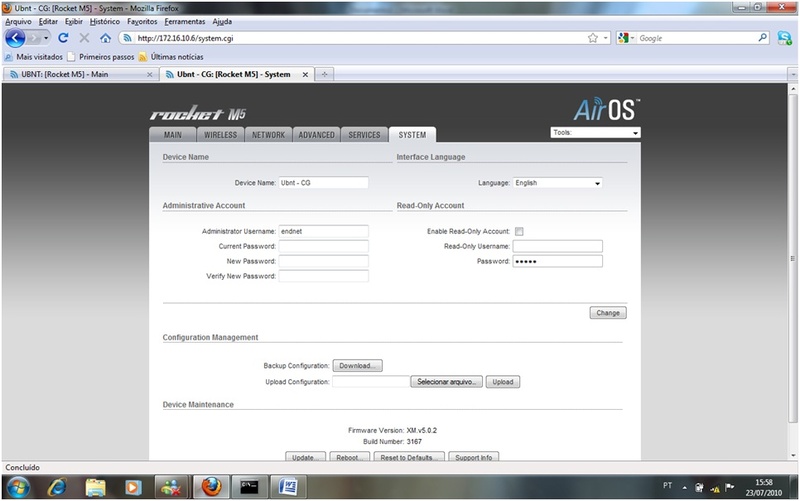Open the Arquivo menu
The image size is (800, 501).
tap(18, 21)
